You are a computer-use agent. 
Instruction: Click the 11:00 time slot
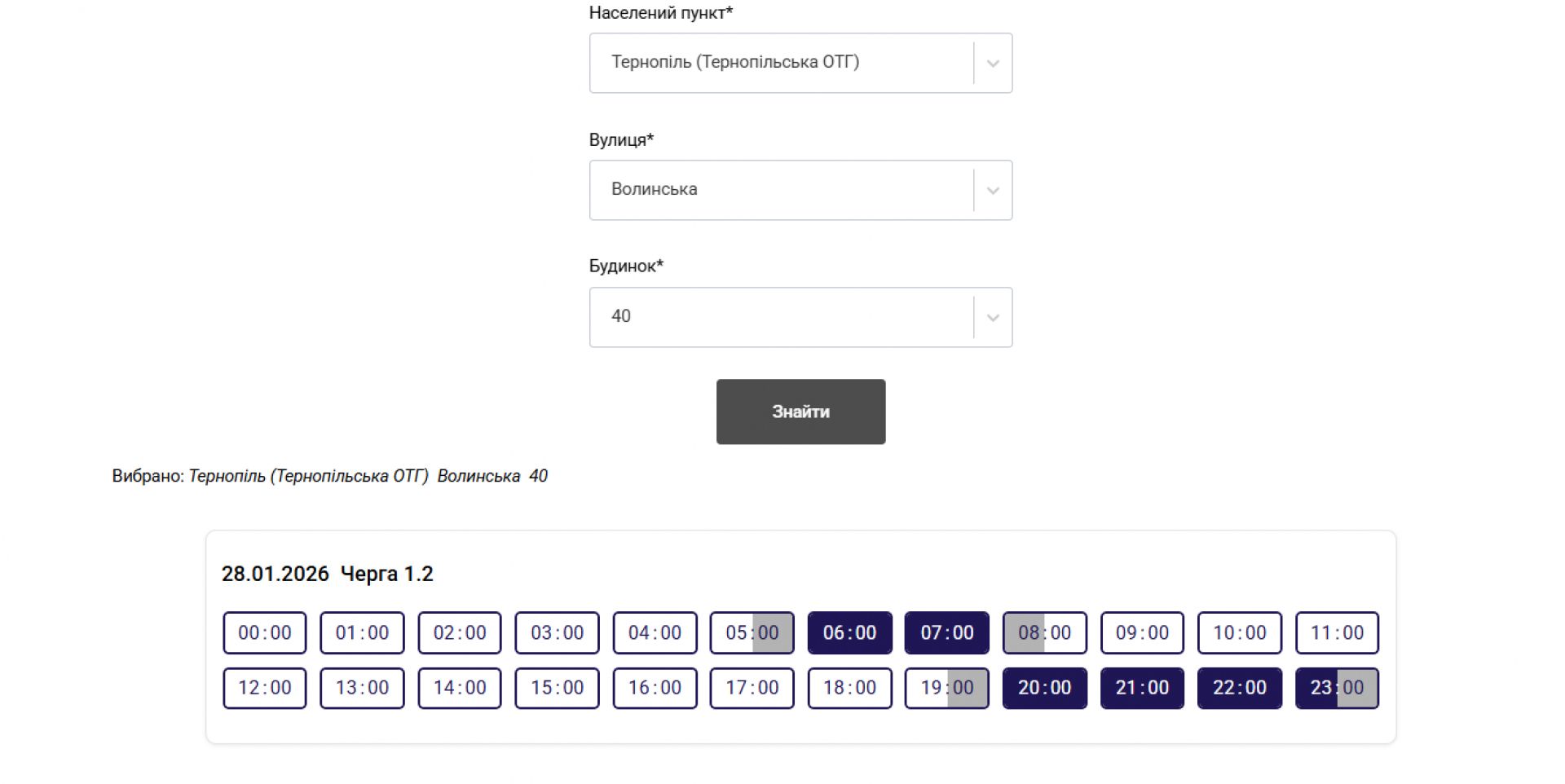pos(1337,633)
